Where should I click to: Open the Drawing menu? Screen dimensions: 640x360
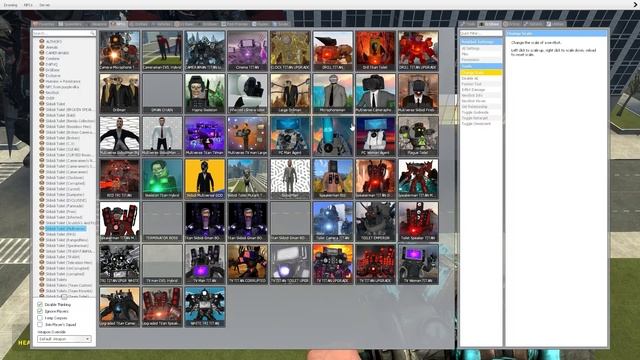point(11,5)
